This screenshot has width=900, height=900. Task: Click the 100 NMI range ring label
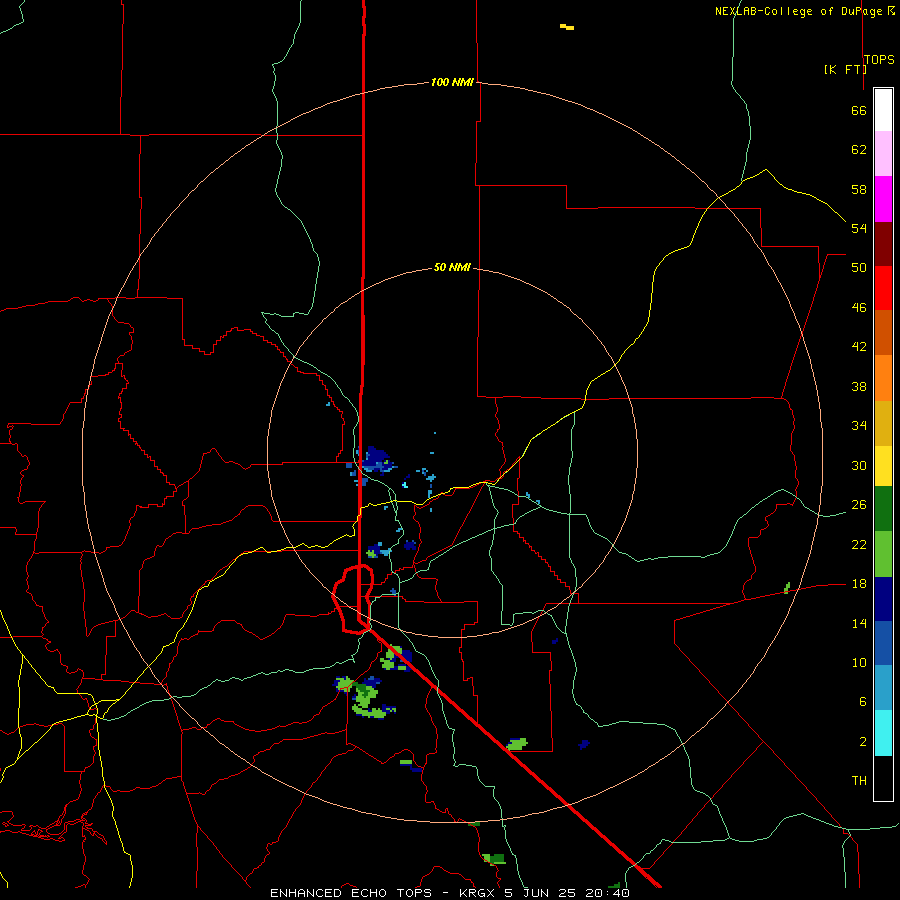point(452,82)
